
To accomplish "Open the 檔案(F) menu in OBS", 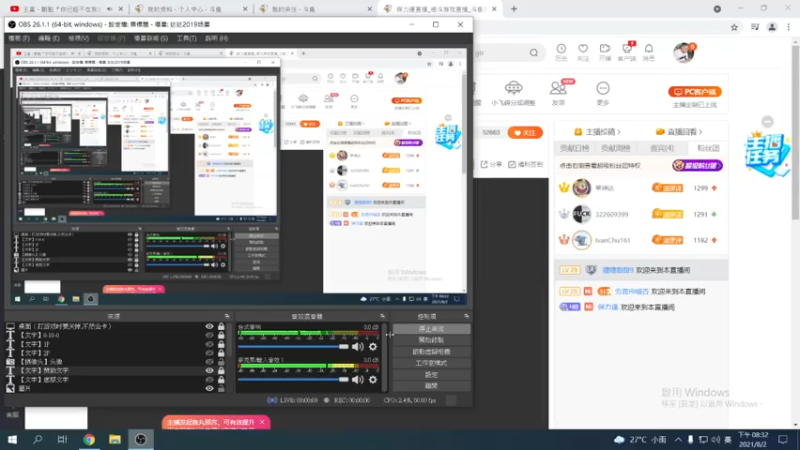I will [19, 38].
